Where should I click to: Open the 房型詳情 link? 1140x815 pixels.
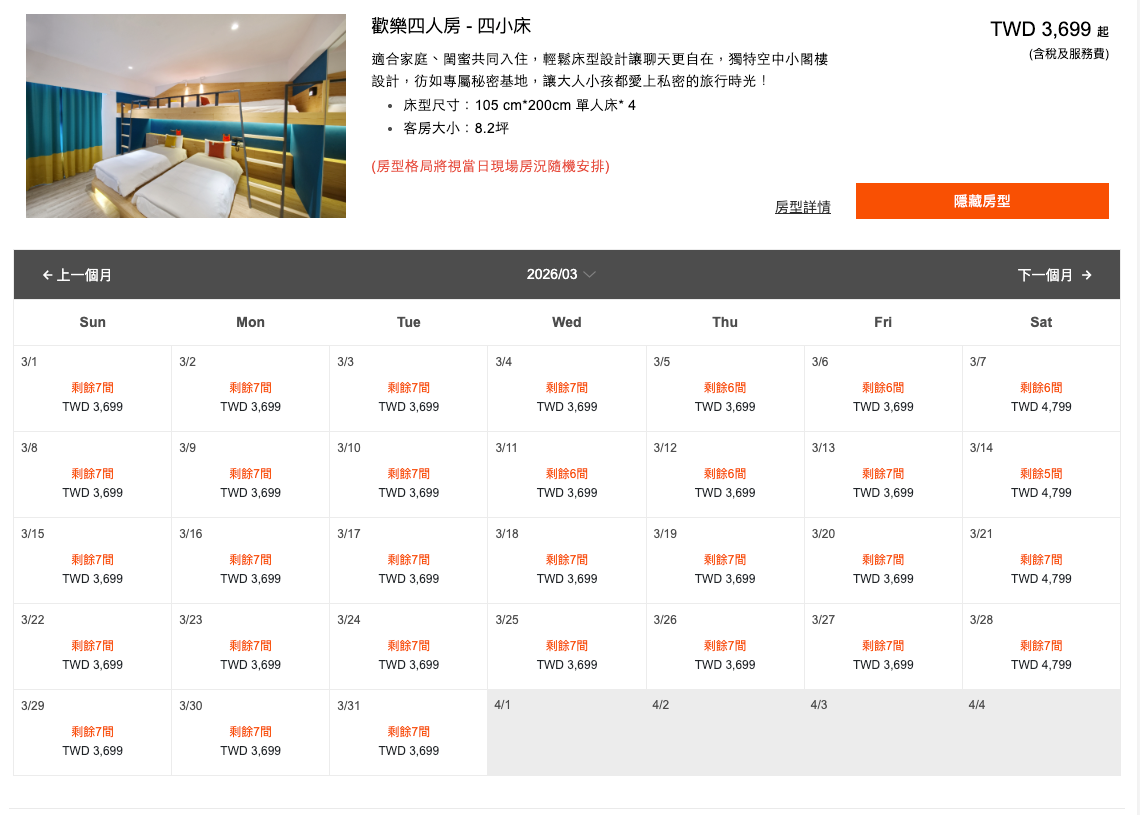tap(802, 207)
